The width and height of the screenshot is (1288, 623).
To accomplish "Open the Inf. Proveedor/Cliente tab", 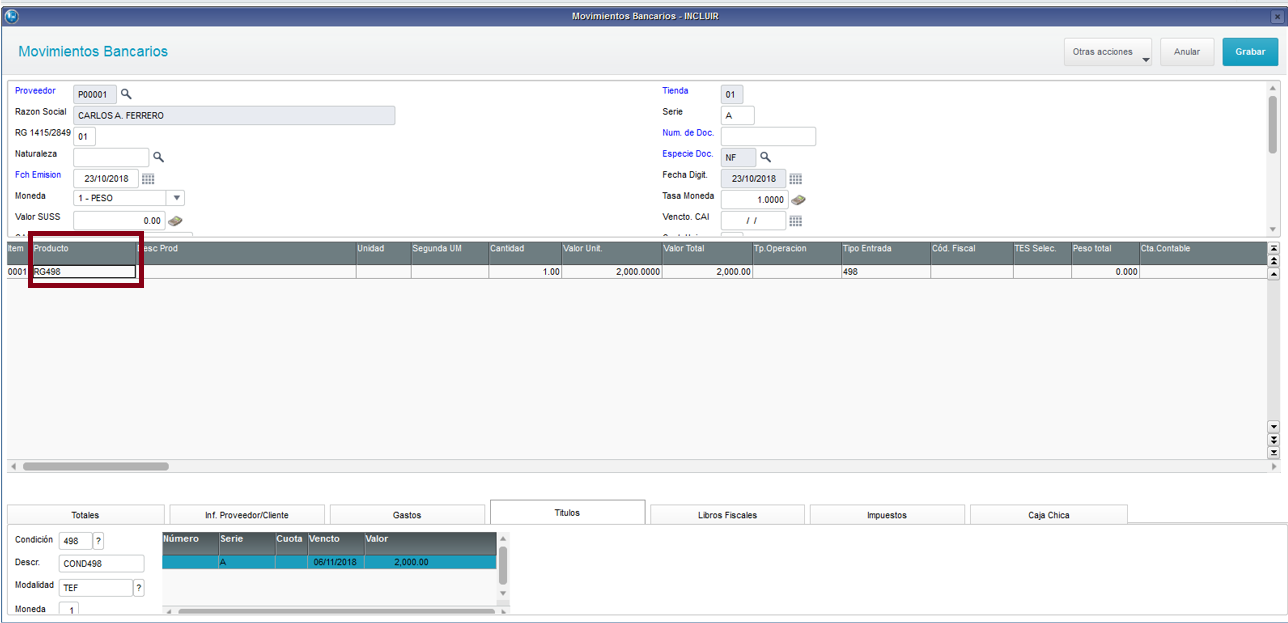I will tap(247, 515).
